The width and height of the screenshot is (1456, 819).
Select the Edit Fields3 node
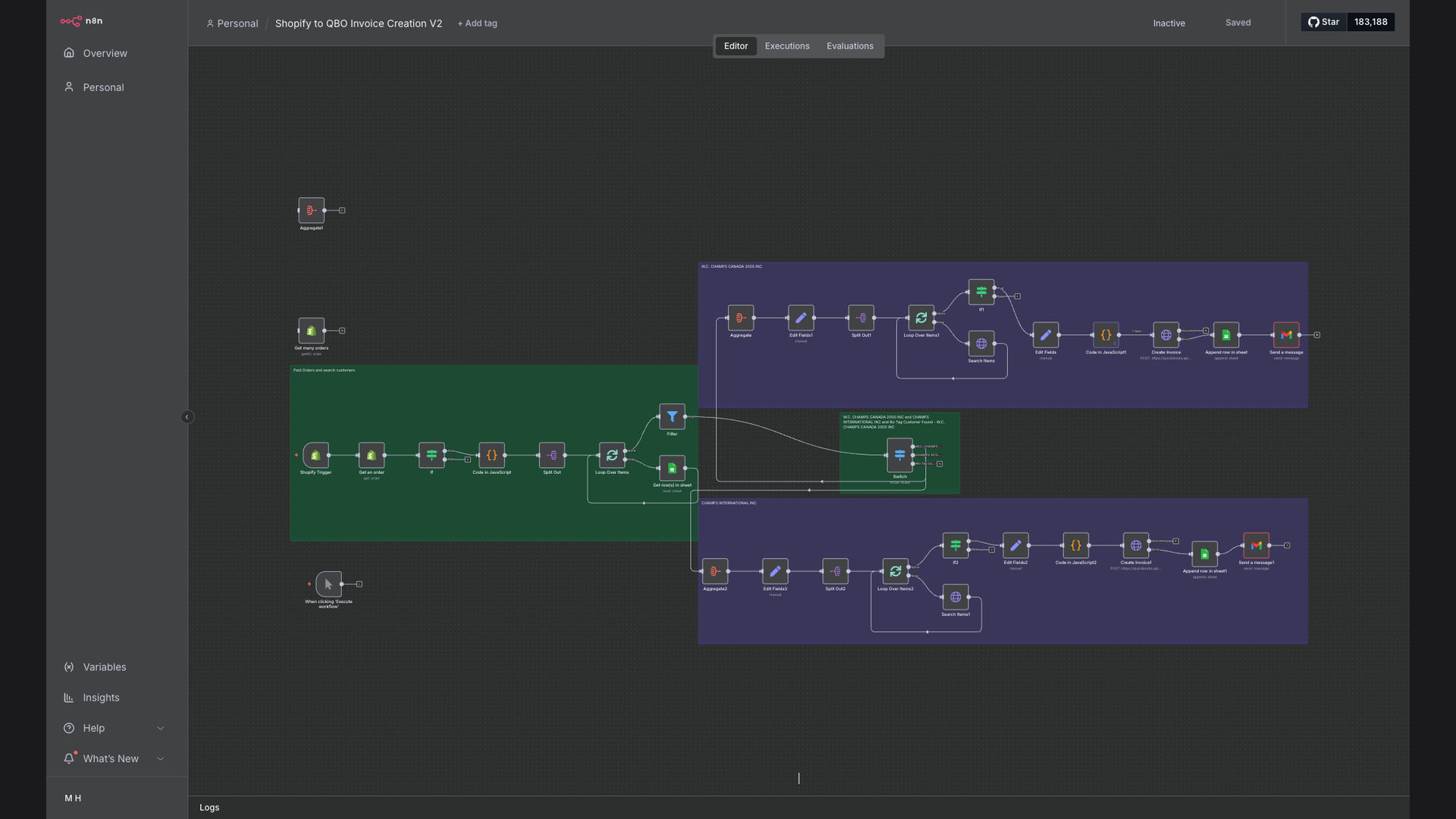775,571
